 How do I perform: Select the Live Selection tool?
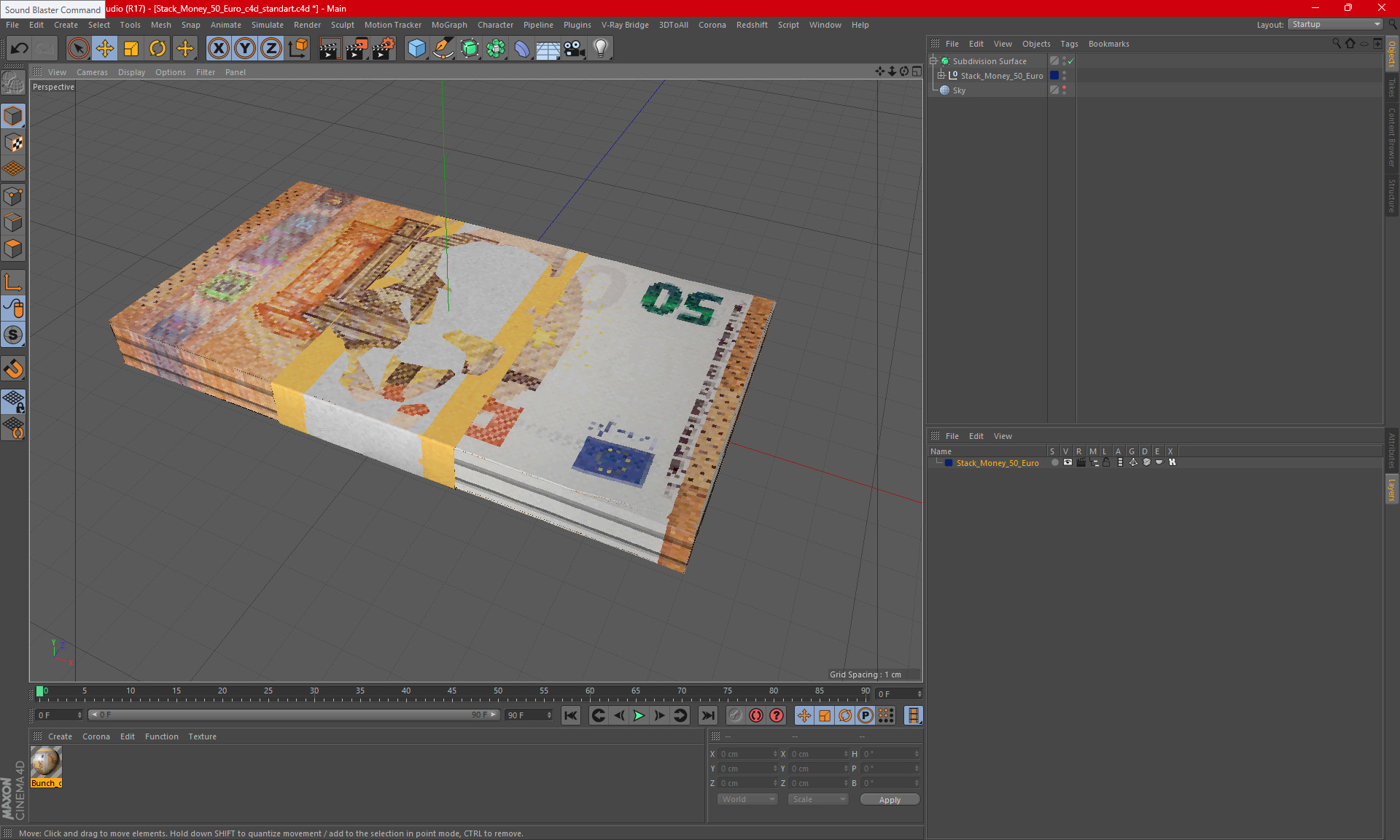[x=78, y=49]
